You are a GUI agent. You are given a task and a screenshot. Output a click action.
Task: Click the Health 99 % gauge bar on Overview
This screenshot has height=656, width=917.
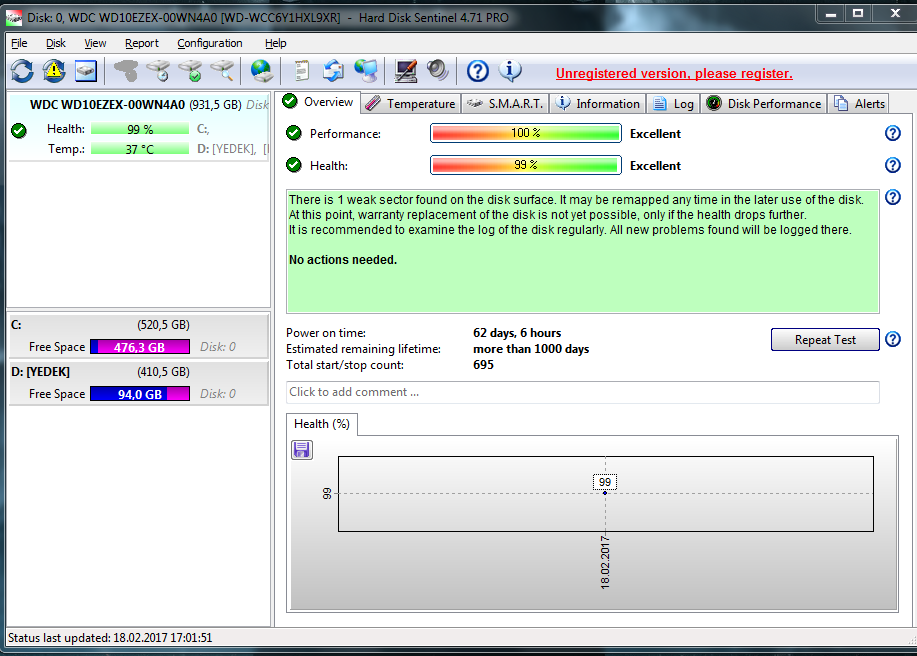coord(526,165)
